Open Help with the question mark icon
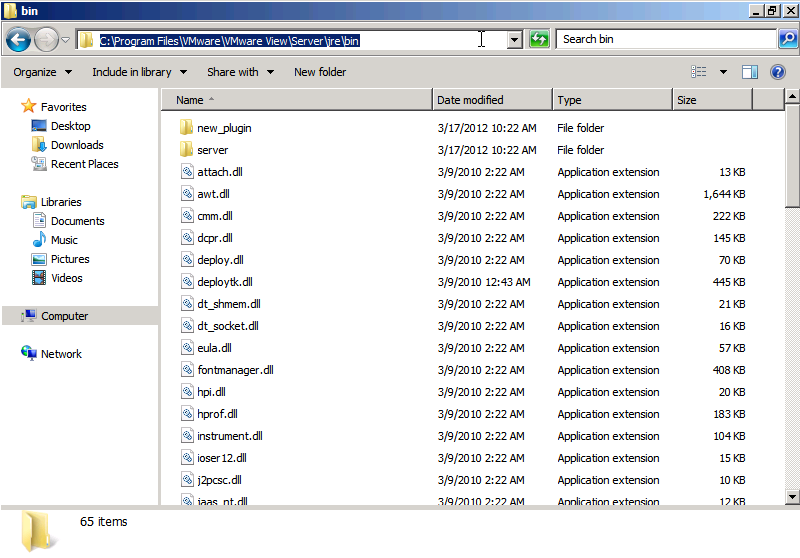The image size is (800, 558). [x=778, y=72]
